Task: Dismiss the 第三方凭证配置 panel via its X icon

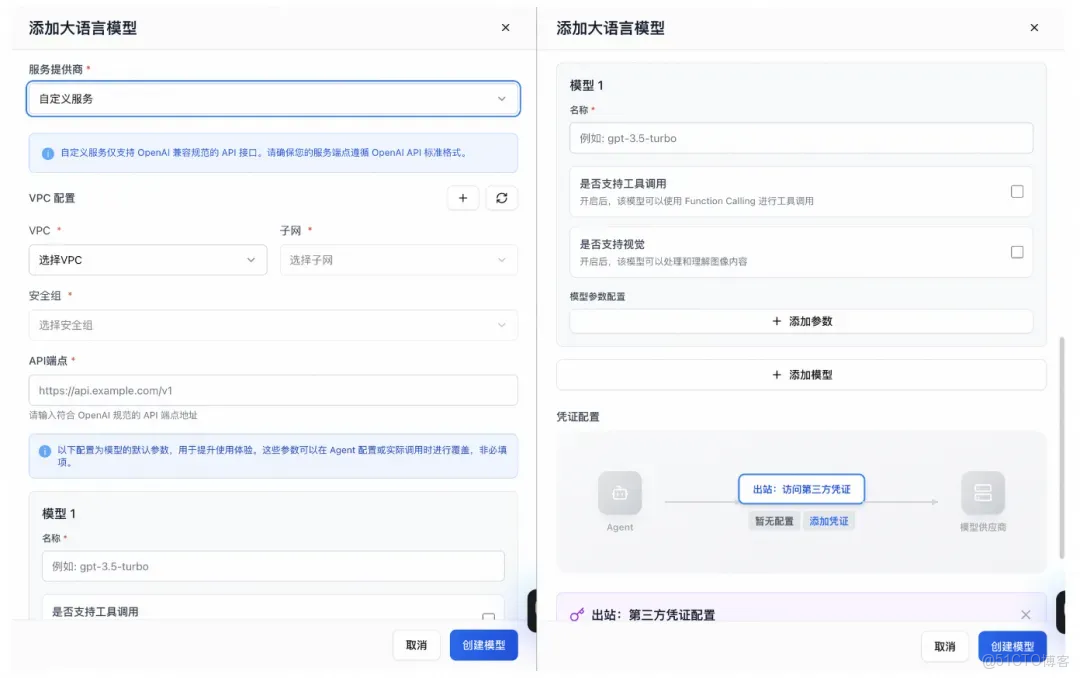Action: 1026,615
